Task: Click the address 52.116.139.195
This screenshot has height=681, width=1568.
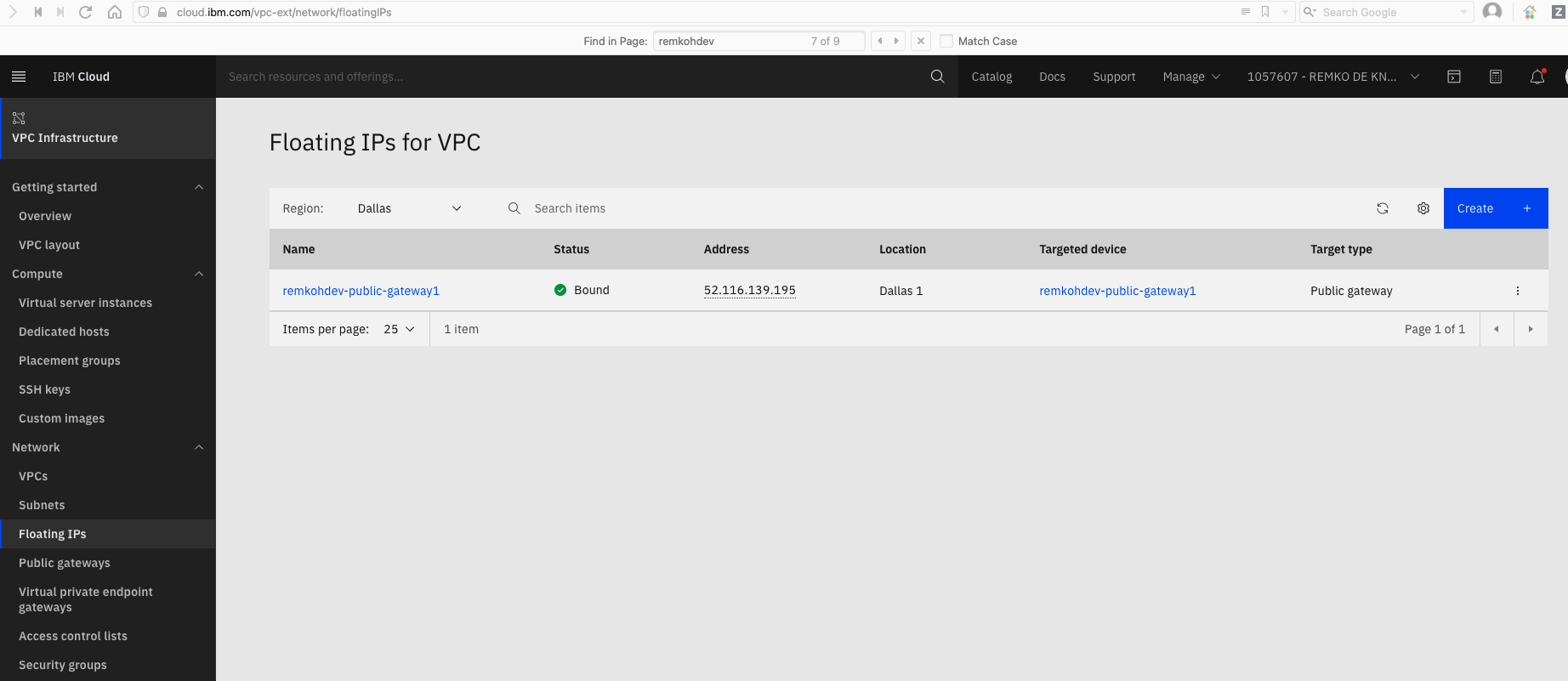Action: pyautogui.click(x=750, y=291)
